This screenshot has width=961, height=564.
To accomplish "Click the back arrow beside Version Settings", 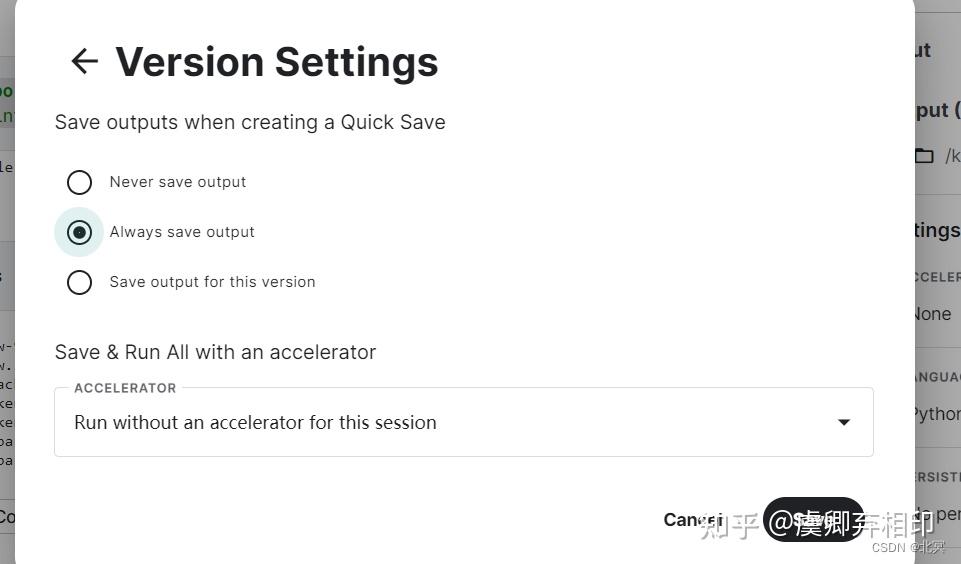I will pyautogui.click(x=85, y=61).
